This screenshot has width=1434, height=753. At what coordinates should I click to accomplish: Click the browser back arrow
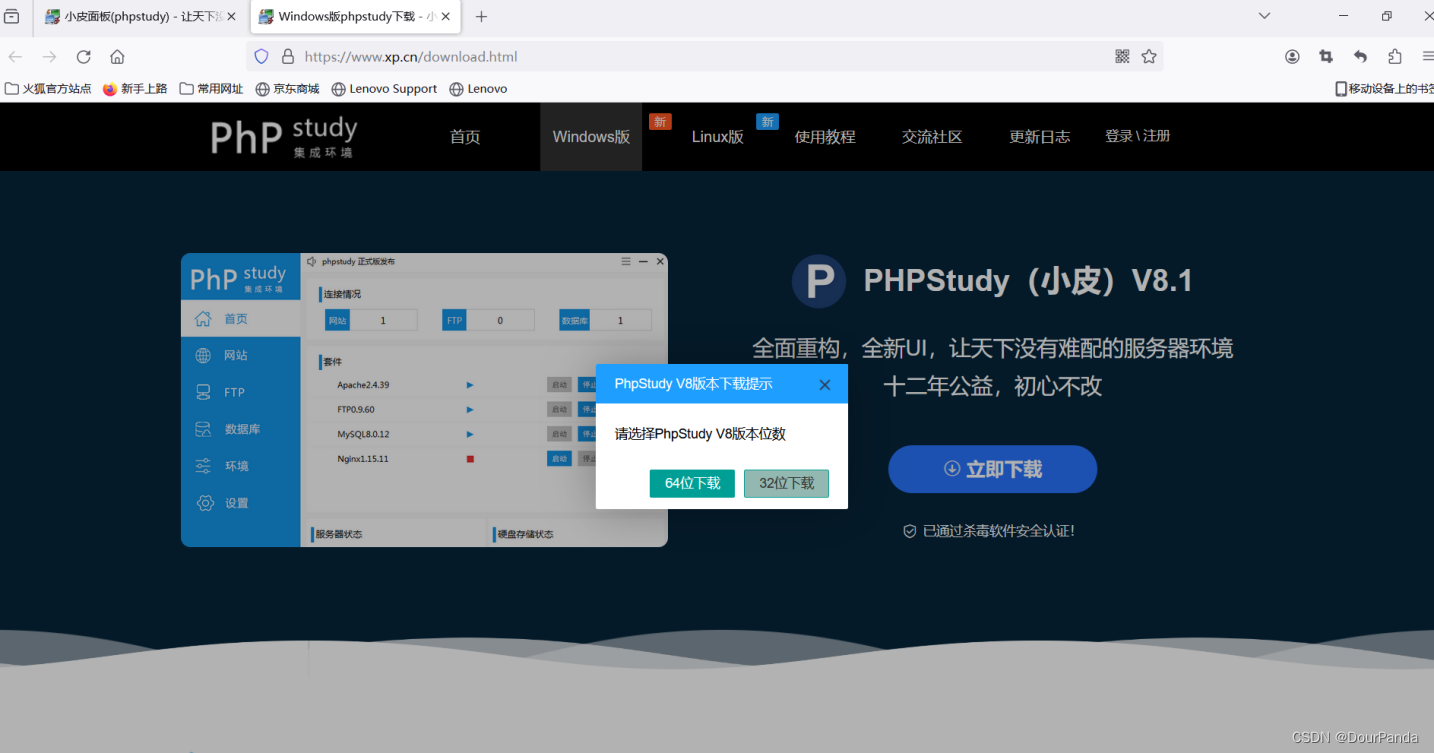(16, 57)
